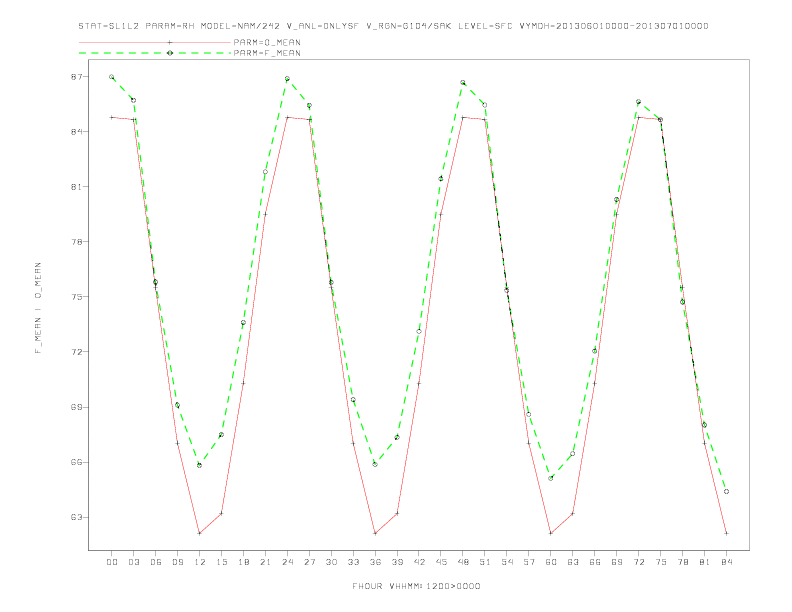Image resolution: width=792 pixels, height=612 pixels.
Task: Pick the F_MEAN circle marker at hour 60
Action: pos(551,478)
